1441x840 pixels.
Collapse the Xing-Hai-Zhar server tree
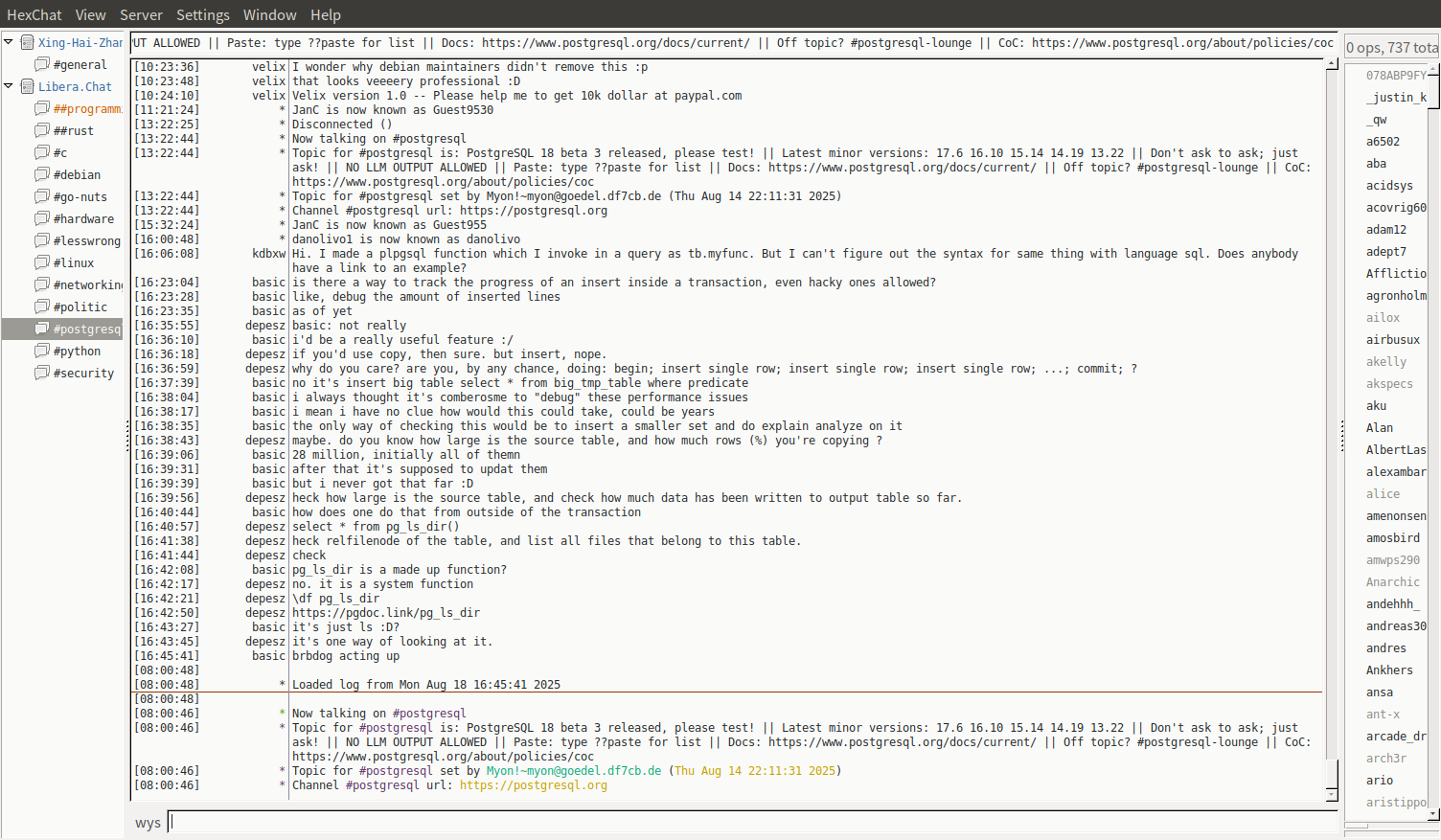coord(9,42)
